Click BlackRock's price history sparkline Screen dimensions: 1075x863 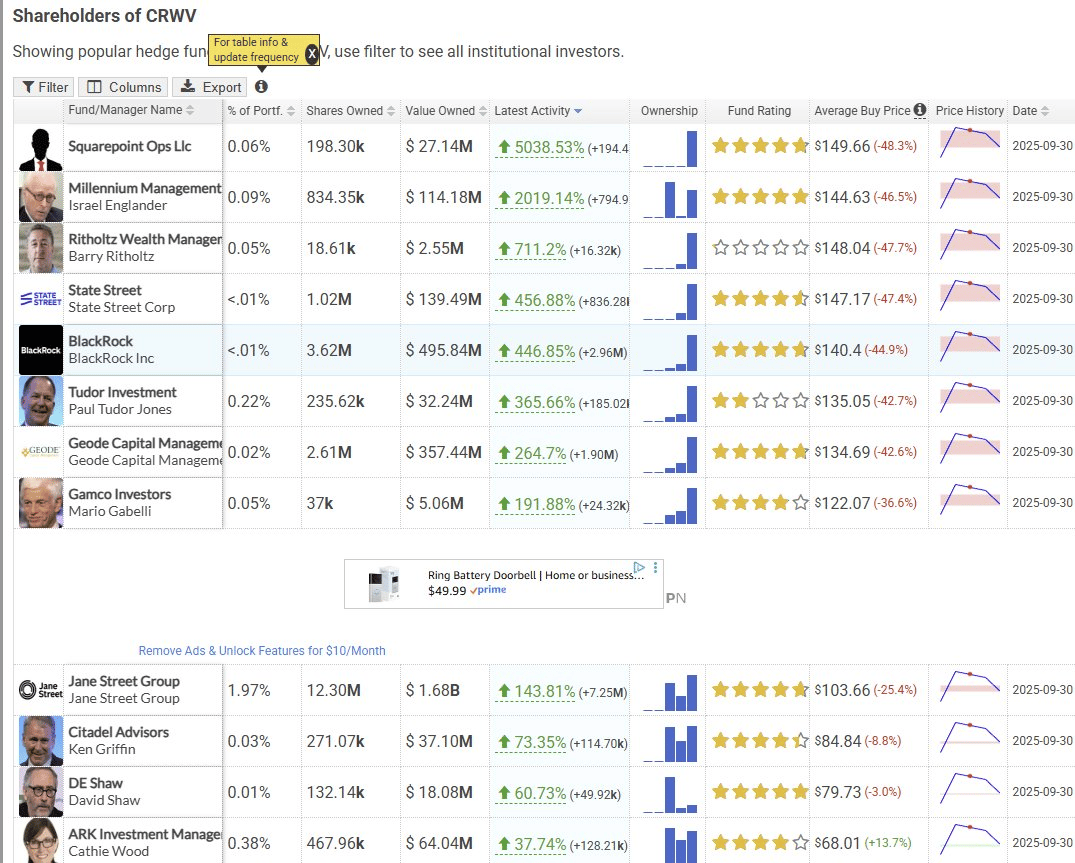(x=970, y=346)
